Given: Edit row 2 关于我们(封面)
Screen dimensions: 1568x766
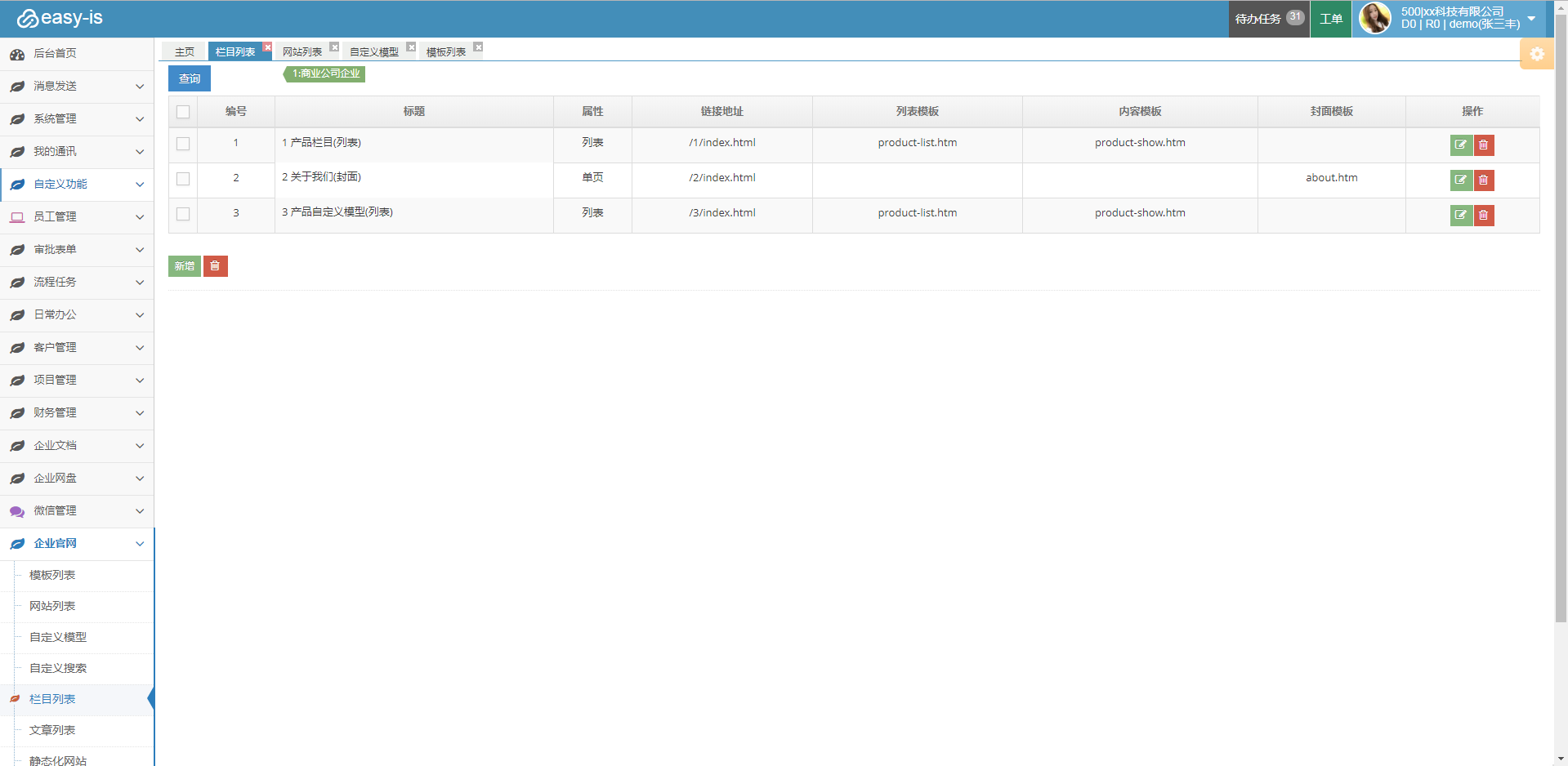Looking at the screenshot, I should (1461, 180).
